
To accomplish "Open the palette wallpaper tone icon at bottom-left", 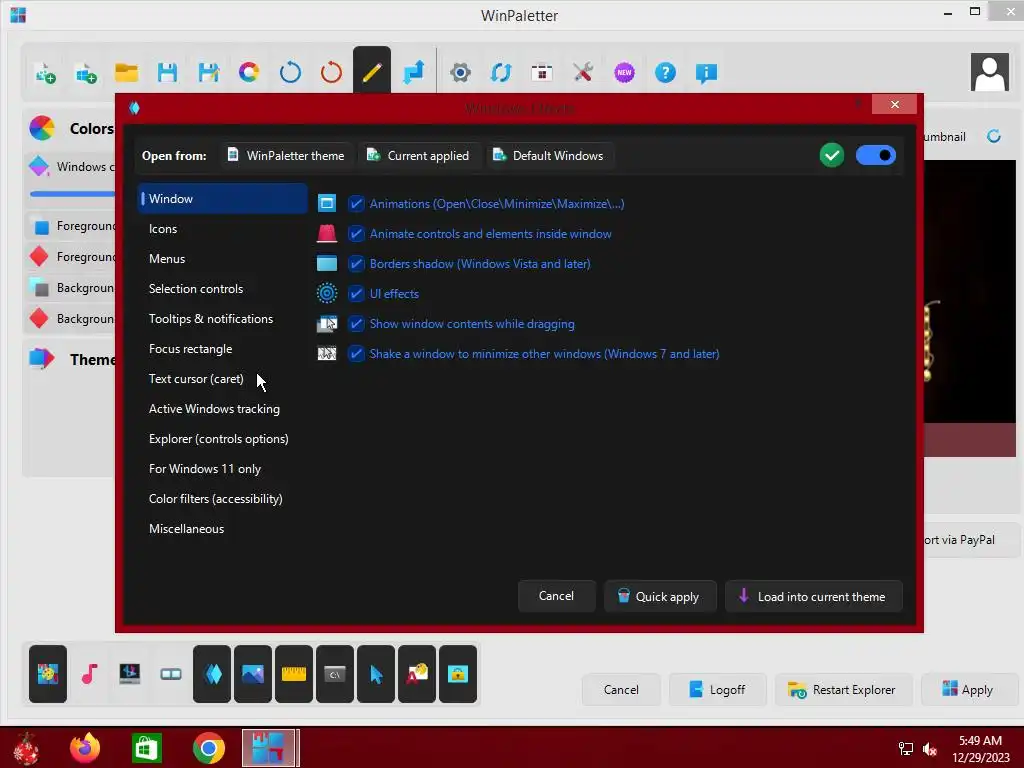I will (48, 673).
